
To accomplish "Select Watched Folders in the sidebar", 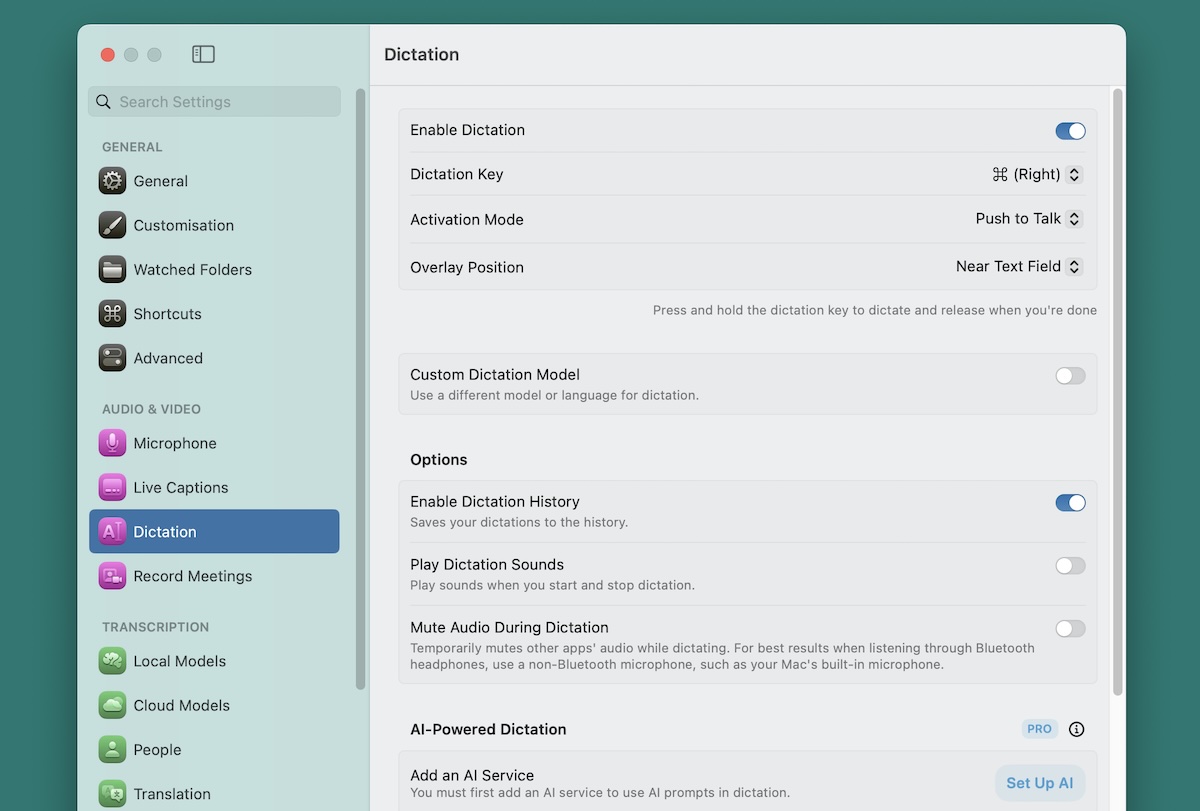I will (214, 269).
